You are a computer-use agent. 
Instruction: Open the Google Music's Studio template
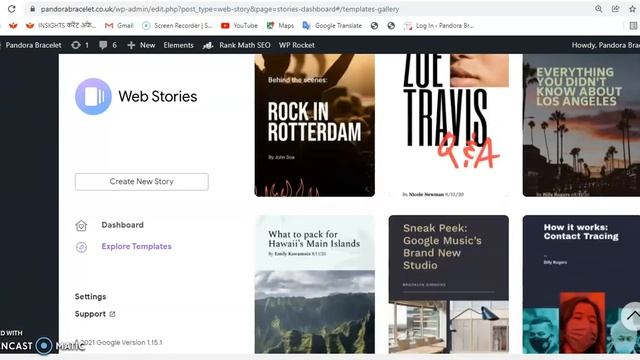pos(449,284)
